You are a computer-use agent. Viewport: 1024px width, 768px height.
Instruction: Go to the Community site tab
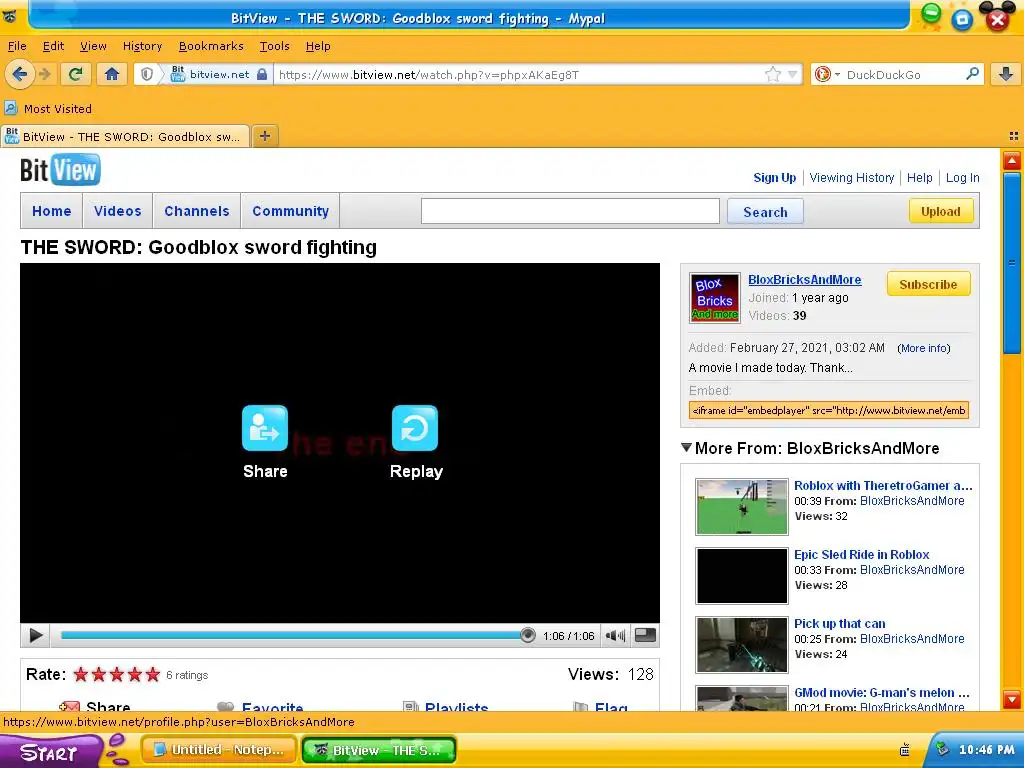click(291, 211)
